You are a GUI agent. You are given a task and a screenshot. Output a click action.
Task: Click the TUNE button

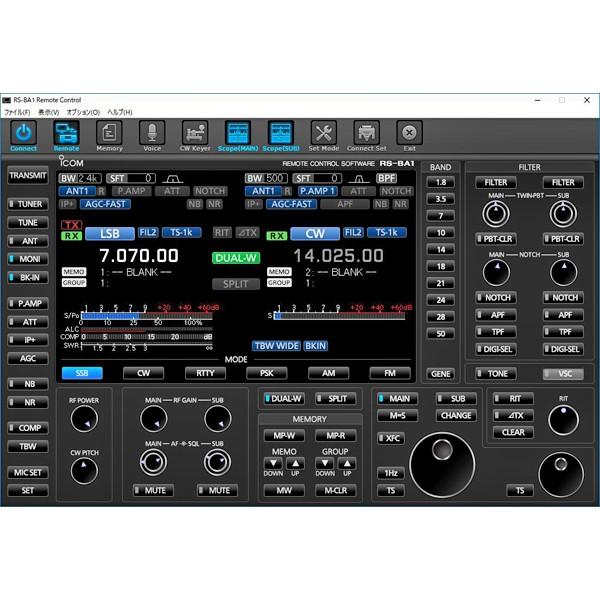28,222
